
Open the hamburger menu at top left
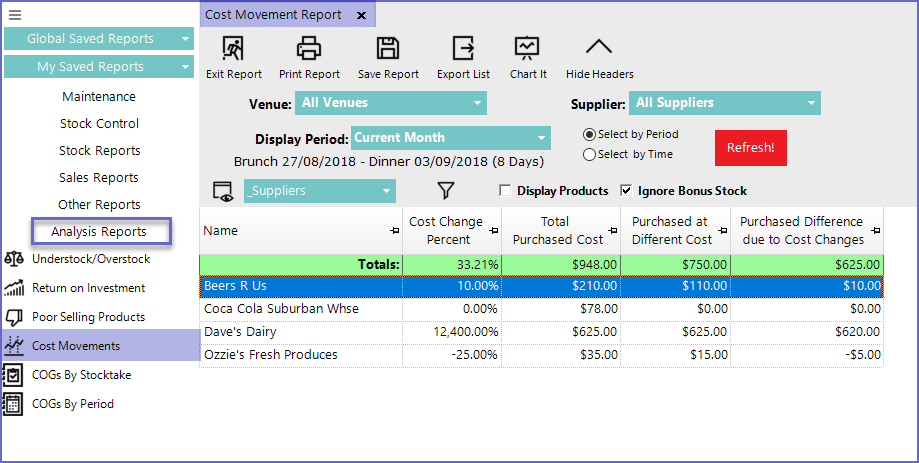(x=15, y=15)
